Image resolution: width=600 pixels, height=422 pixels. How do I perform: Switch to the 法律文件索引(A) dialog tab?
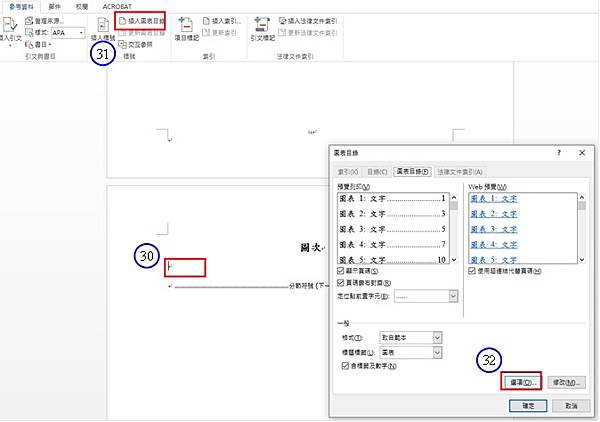460,172
